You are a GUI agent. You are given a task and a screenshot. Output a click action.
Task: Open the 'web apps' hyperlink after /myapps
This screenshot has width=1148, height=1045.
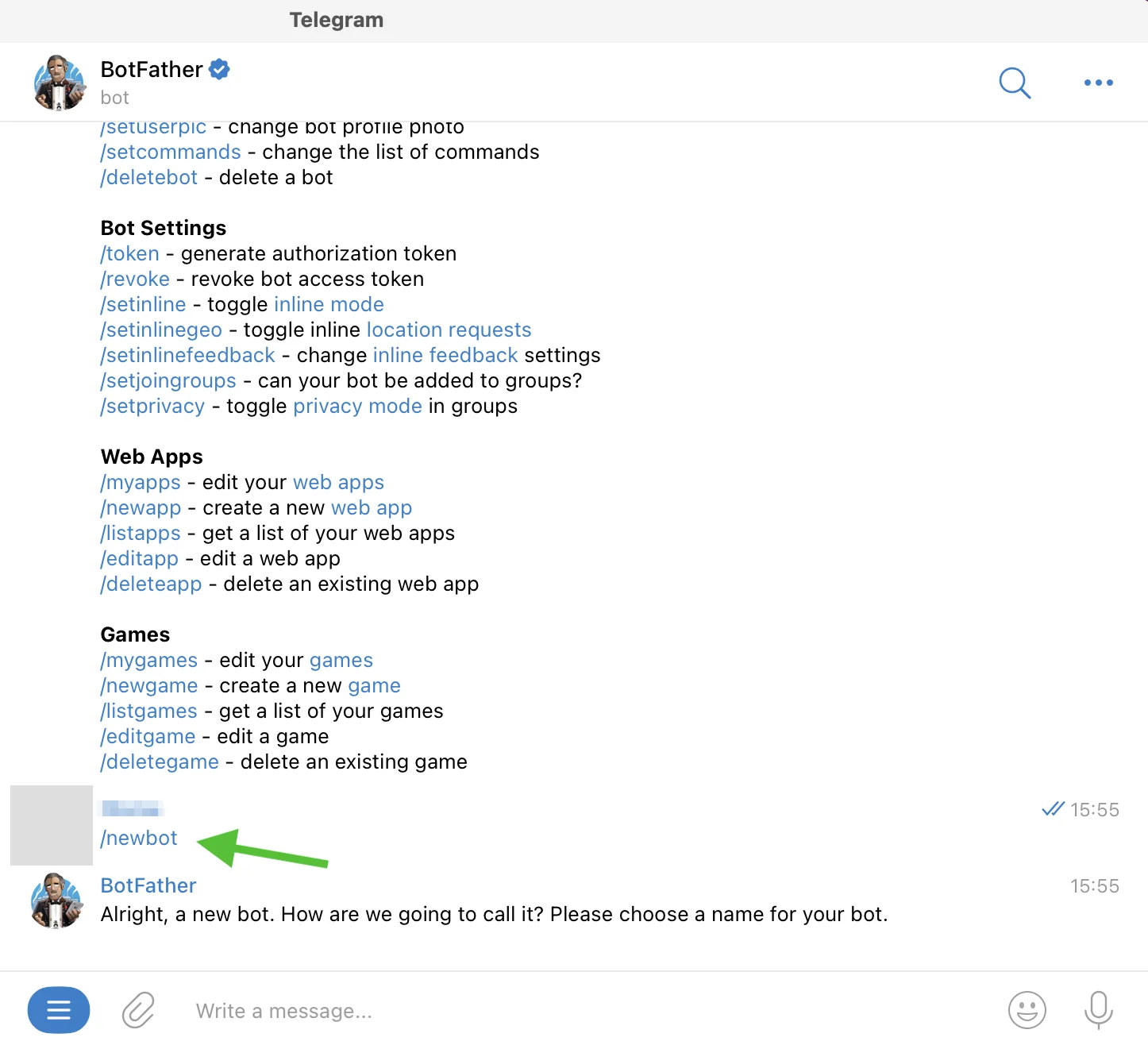338,482
